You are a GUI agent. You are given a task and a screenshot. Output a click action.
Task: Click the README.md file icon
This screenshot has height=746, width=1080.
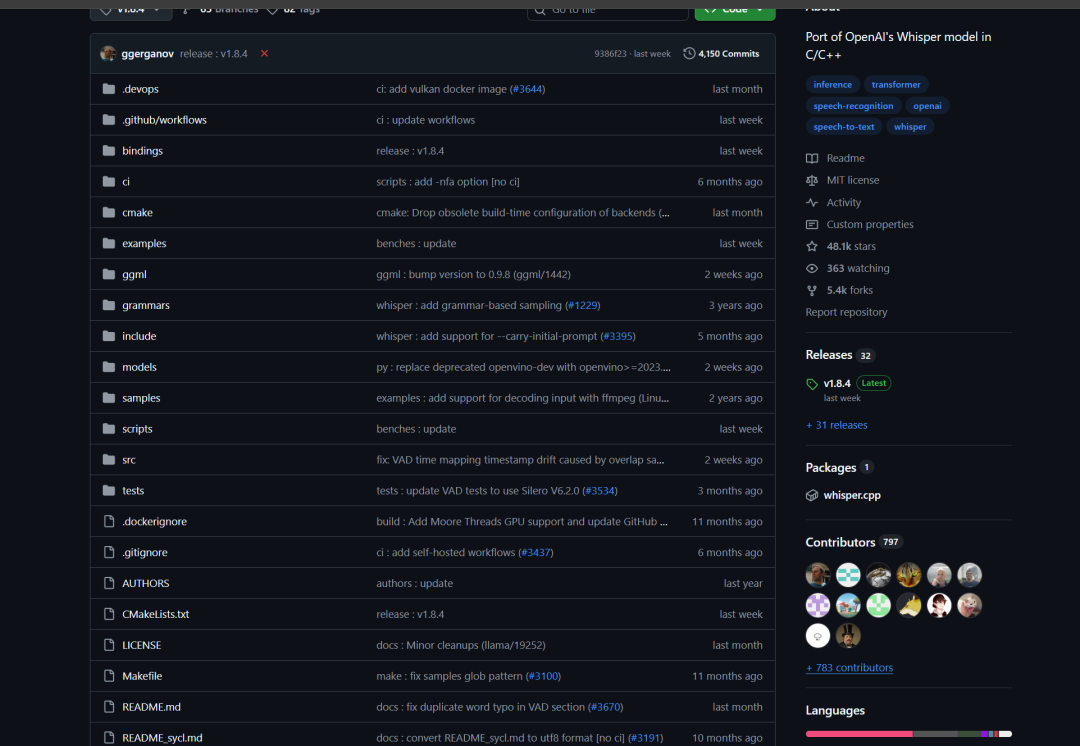click(x=109, y=707)
